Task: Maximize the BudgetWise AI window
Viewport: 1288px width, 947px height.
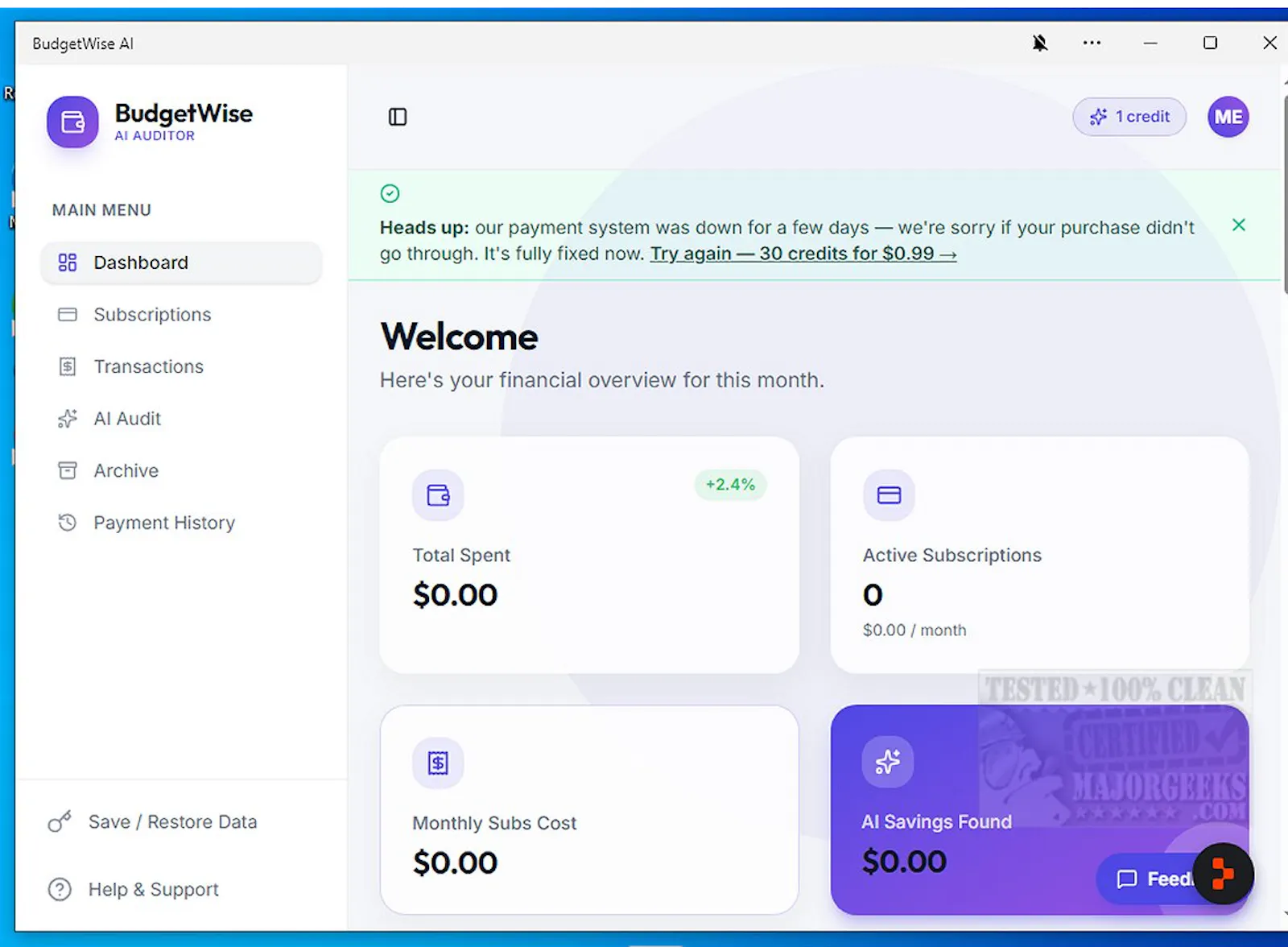Action: coord(1210,43)
